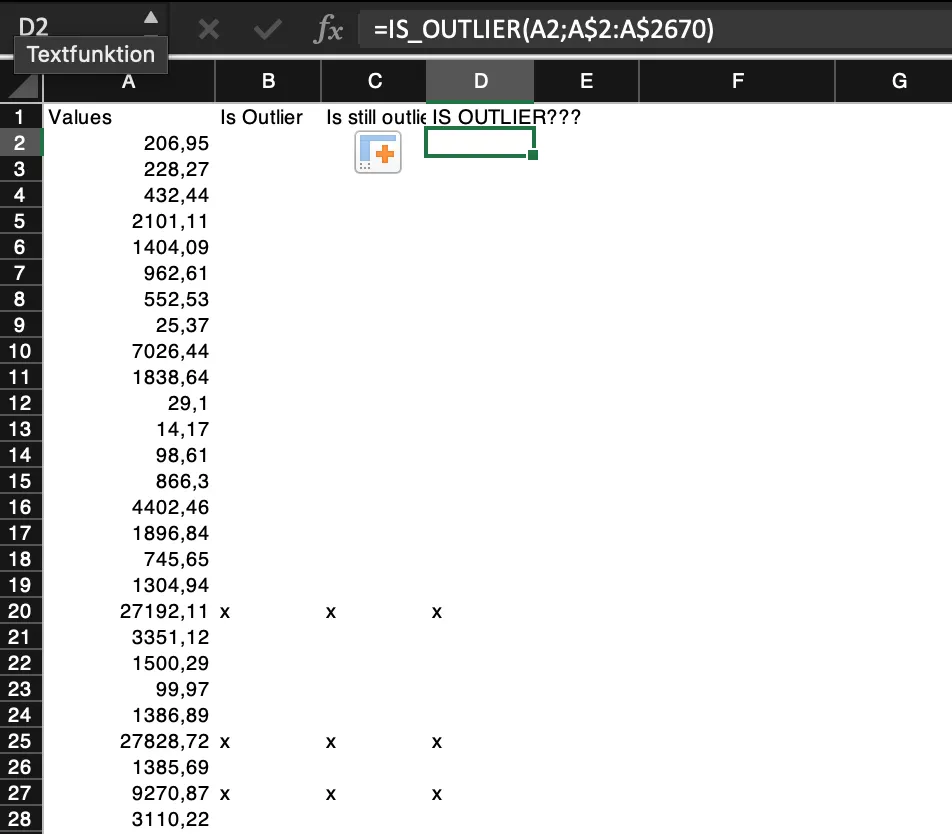Open Insert Function via the fx icon
952x834 pixels.
point(329,30)
